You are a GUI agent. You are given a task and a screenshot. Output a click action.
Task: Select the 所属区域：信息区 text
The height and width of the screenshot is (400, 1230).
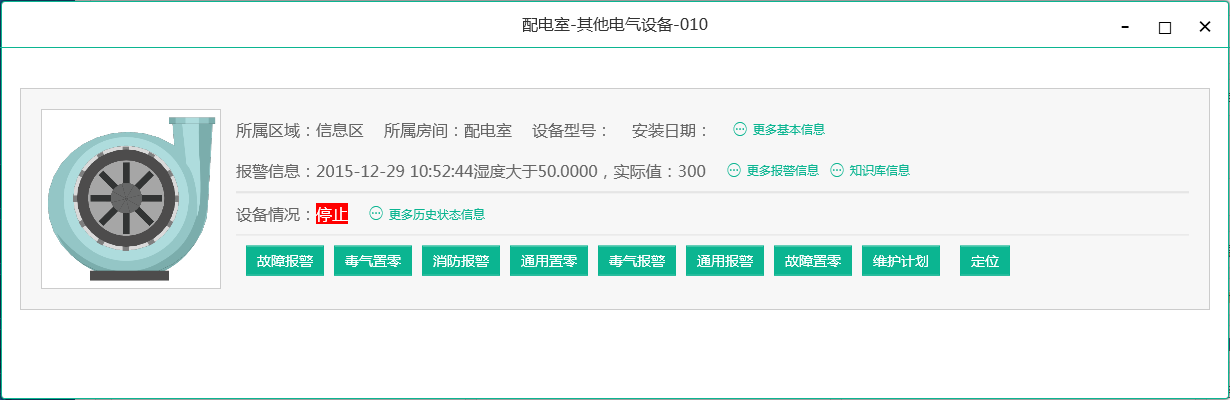[x=300, y=130]
